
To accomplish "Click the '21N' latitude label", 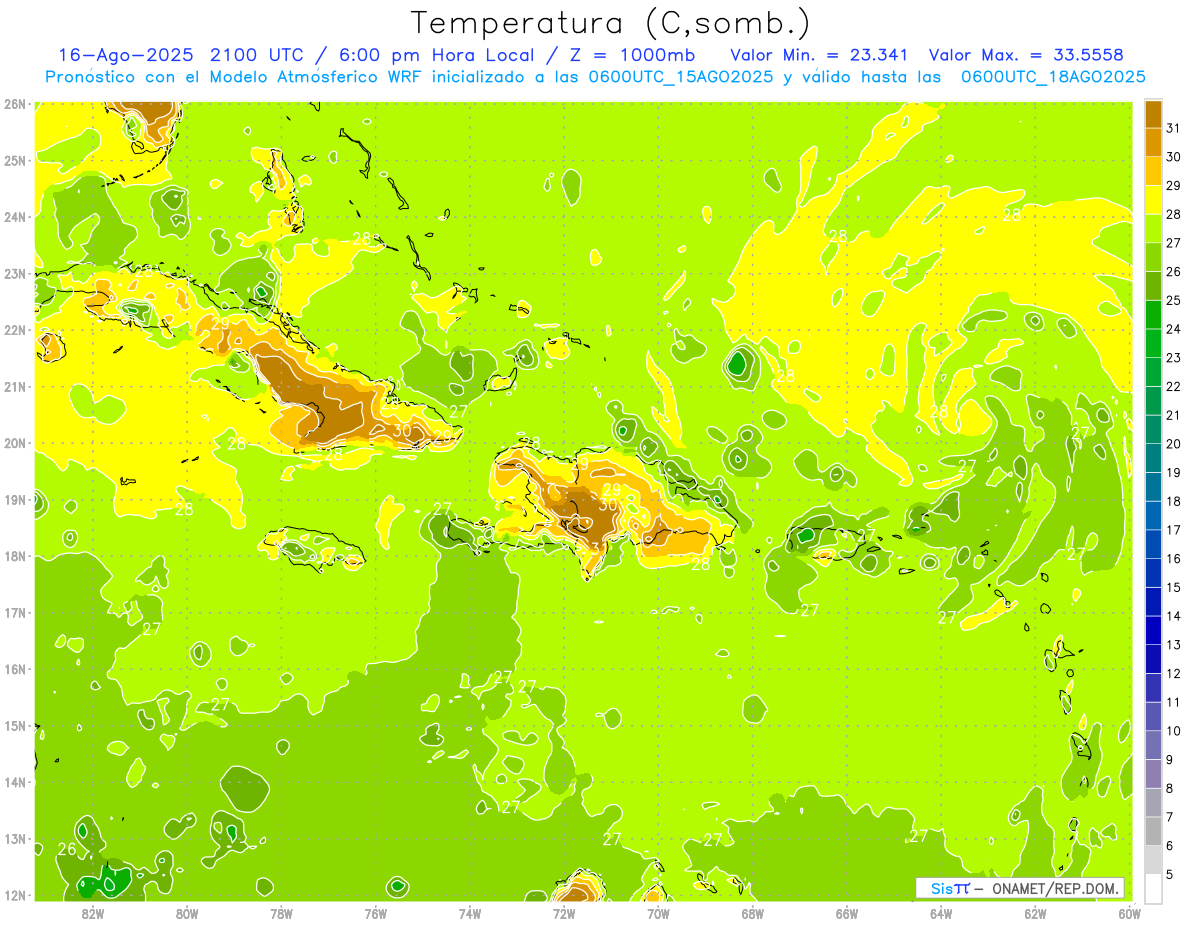I will tap(15, 386).
